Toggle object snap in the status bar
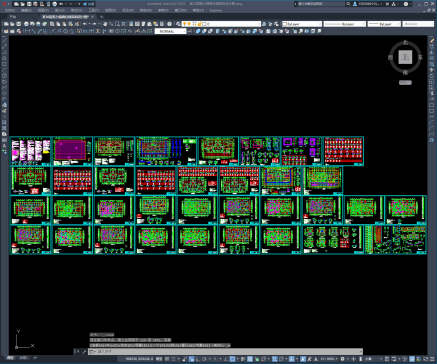 coord(232,359)
